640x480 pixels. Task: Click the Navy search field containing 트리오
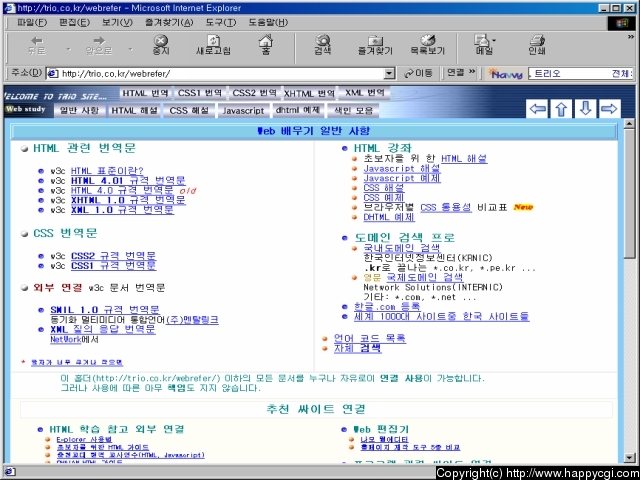[x=581, y=73]
